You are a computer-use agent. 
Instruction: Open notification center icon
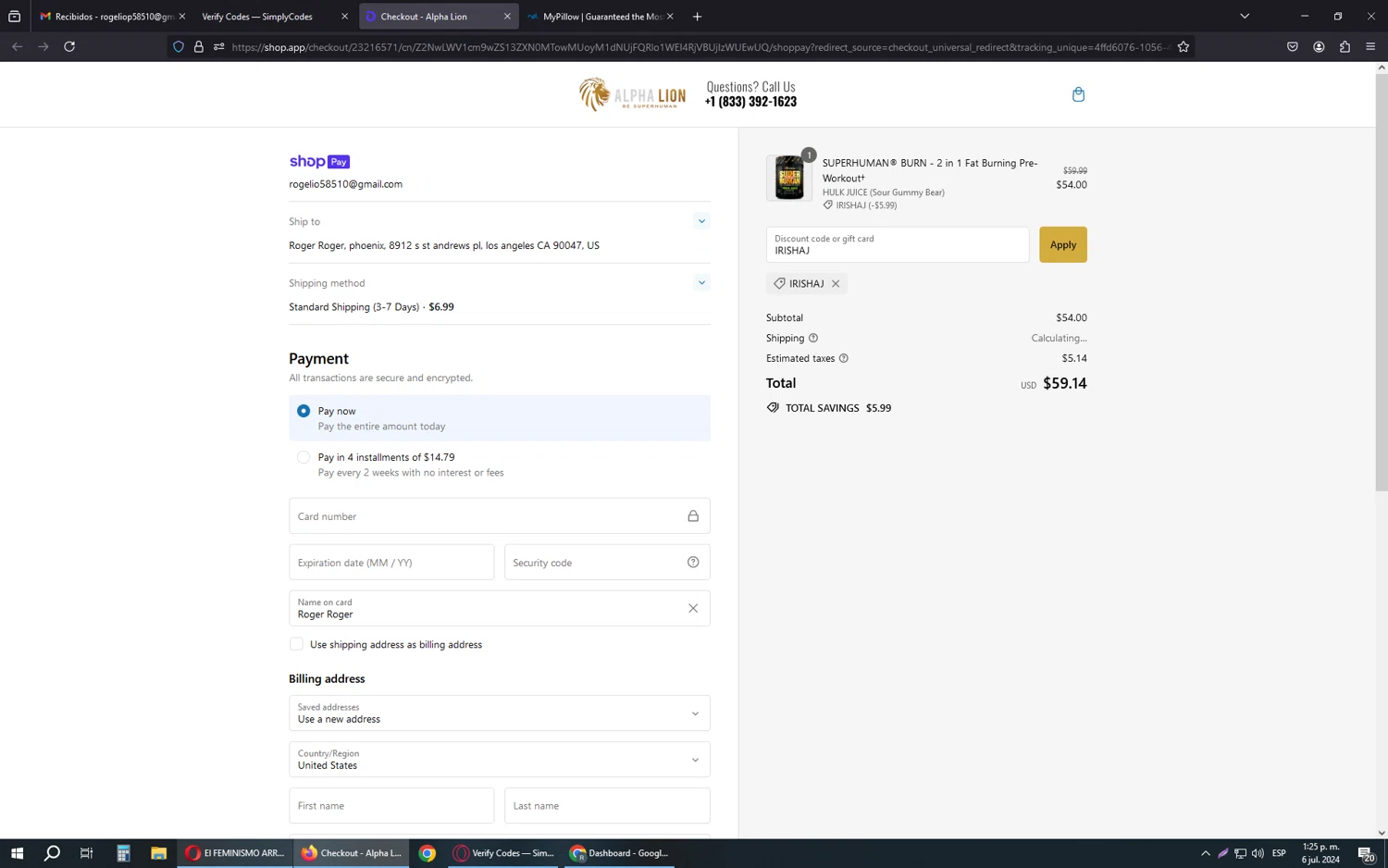(x=1367, y=853)
